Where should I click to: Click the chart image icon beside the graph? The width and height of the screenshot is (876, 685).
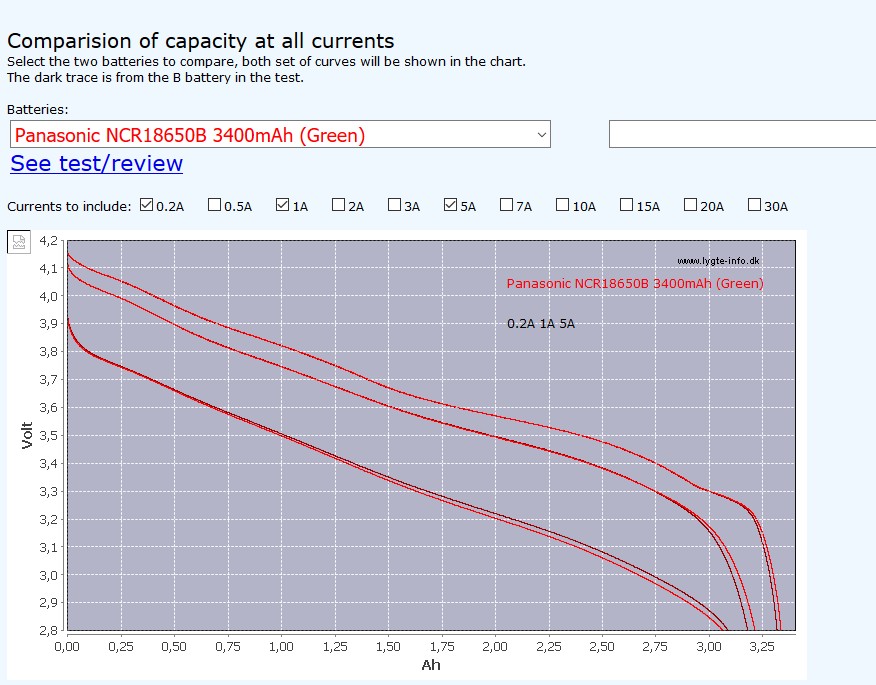click(x=18, y=242)
